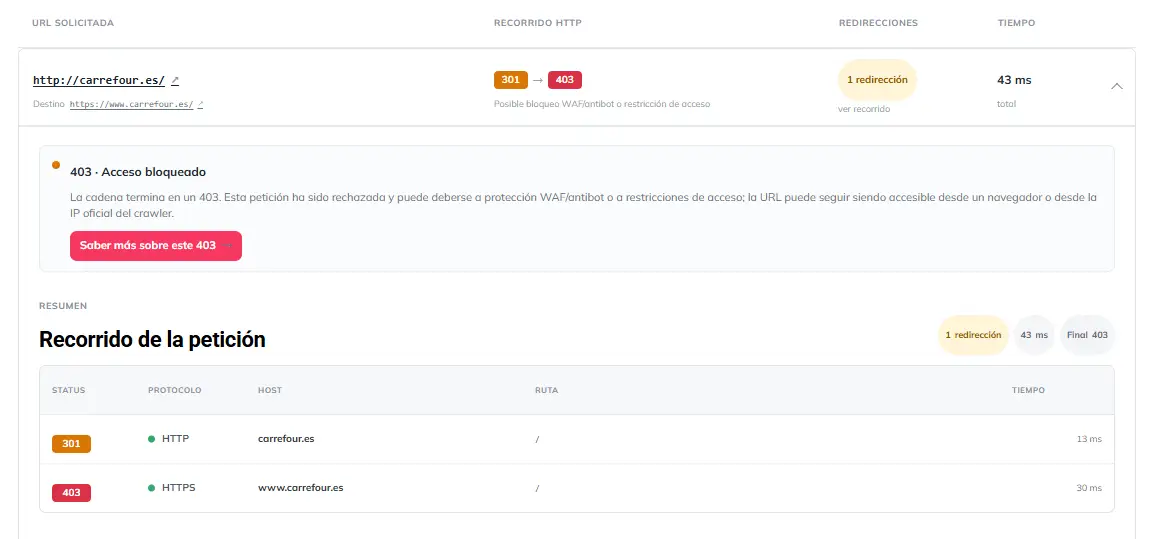
Task: Click the 'Posible bloqueo WAF/antibot' note
Action: coord(602,104)
